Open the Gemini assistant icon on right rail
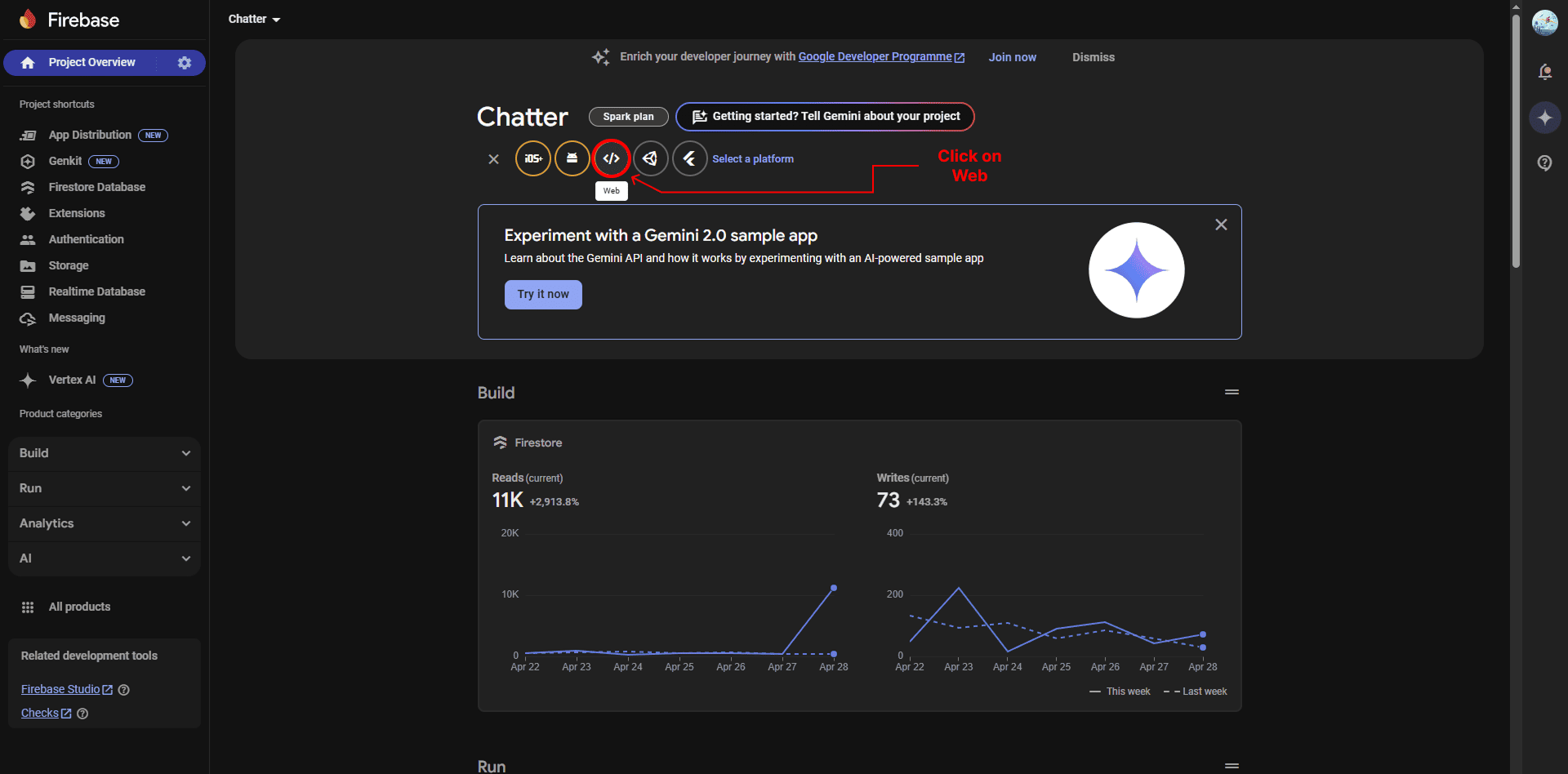 click(1545, 118)
